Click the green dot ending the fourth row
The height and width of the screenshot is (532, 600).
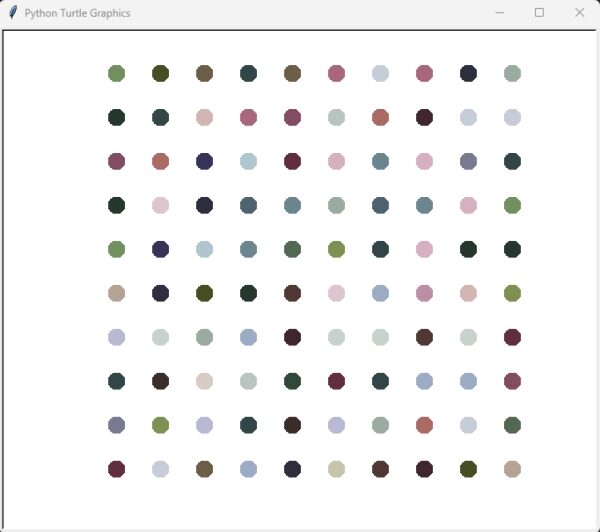click(x=512, y=205)
